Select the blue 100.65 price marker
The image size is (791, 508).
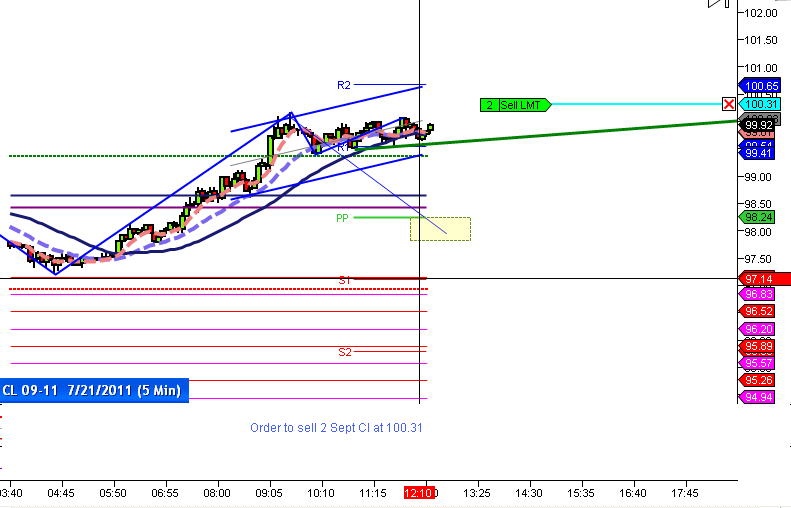(x=760, y=86)
